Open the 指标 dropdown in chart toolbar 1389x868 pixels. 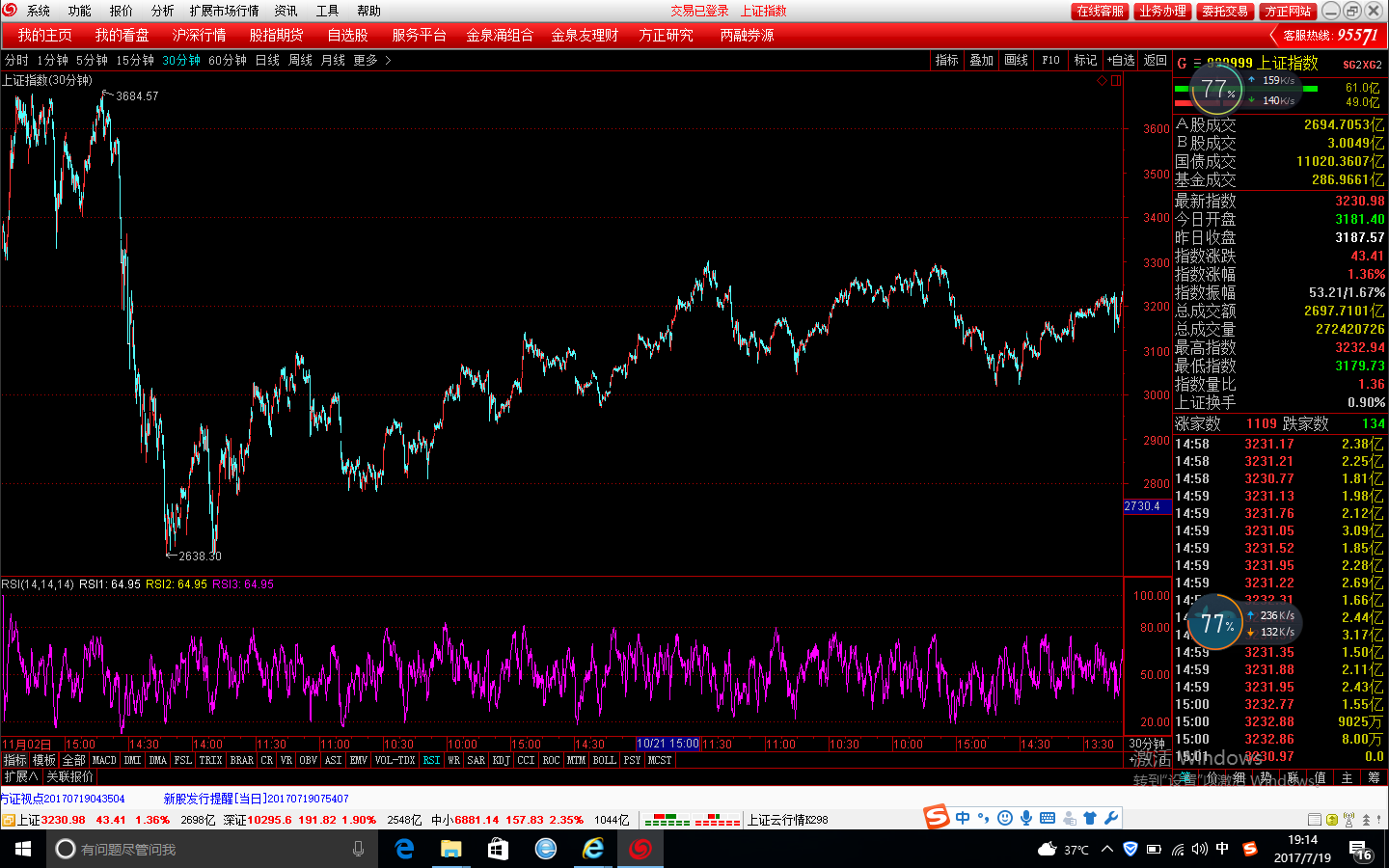(x=946, y=60)
